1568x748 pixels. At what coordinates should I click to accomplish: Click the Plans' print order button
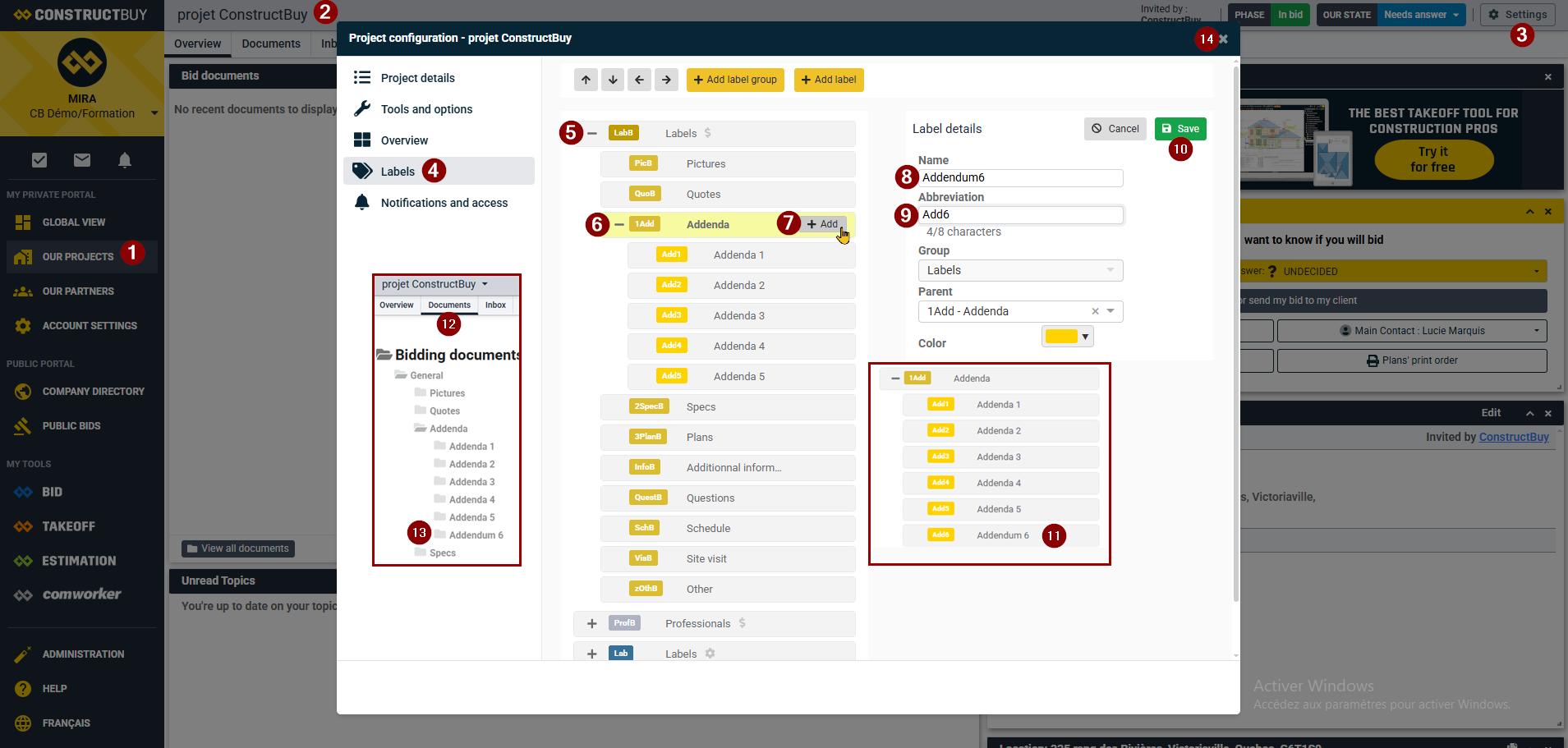click(1412, 360)
